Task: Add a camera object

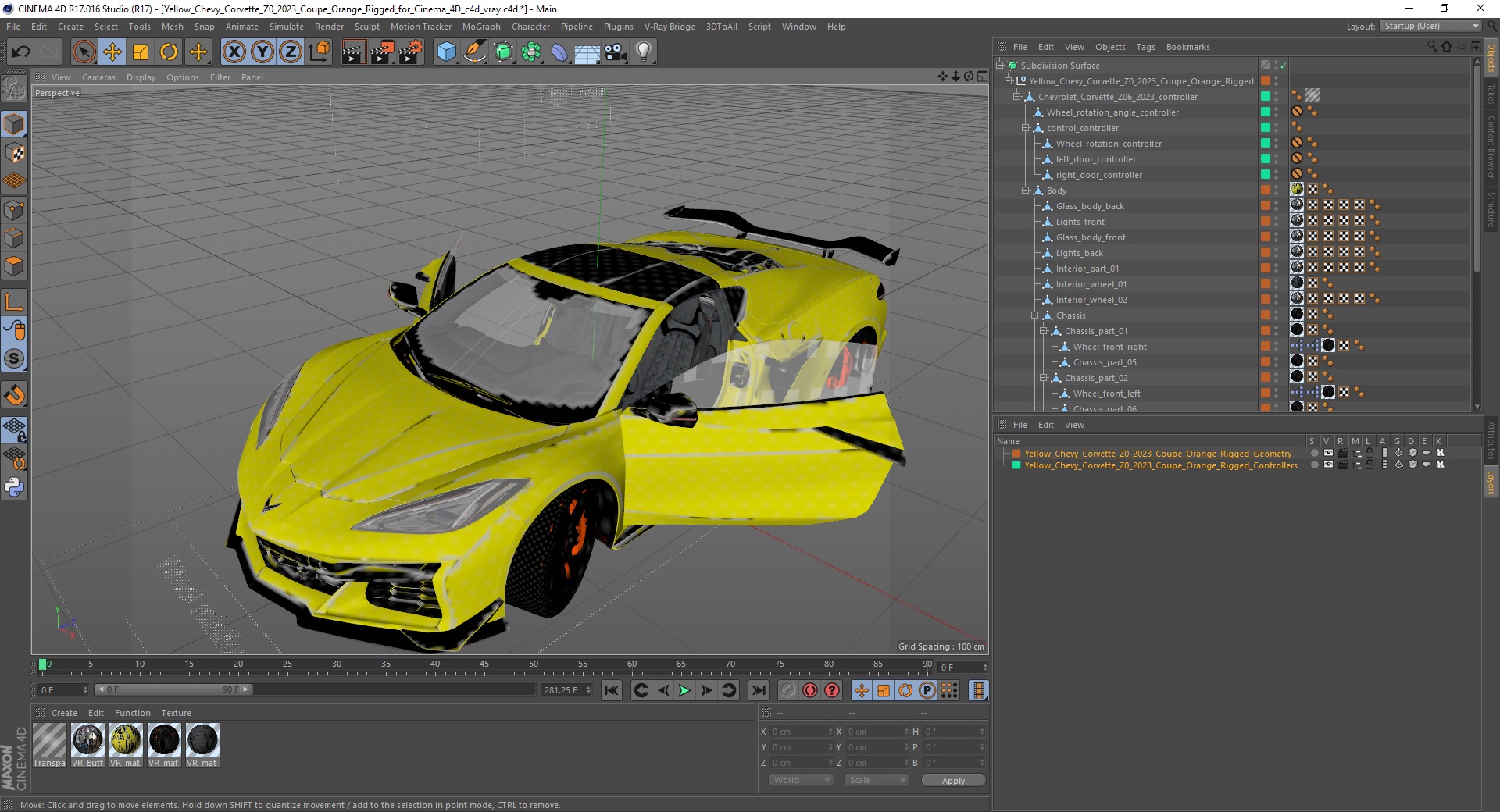Action: click(616, 52)
